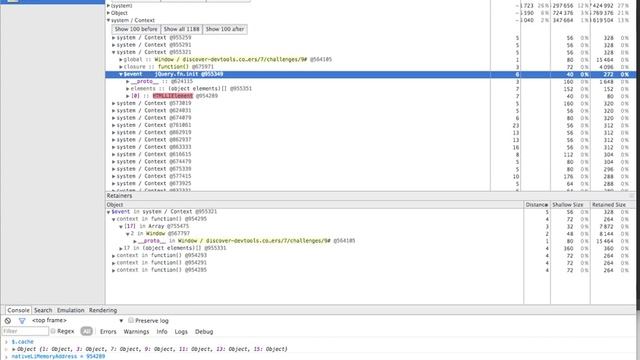Sort retainers by Distance column
The width and height of the screenshot is (640, 360).
(537, 204)
